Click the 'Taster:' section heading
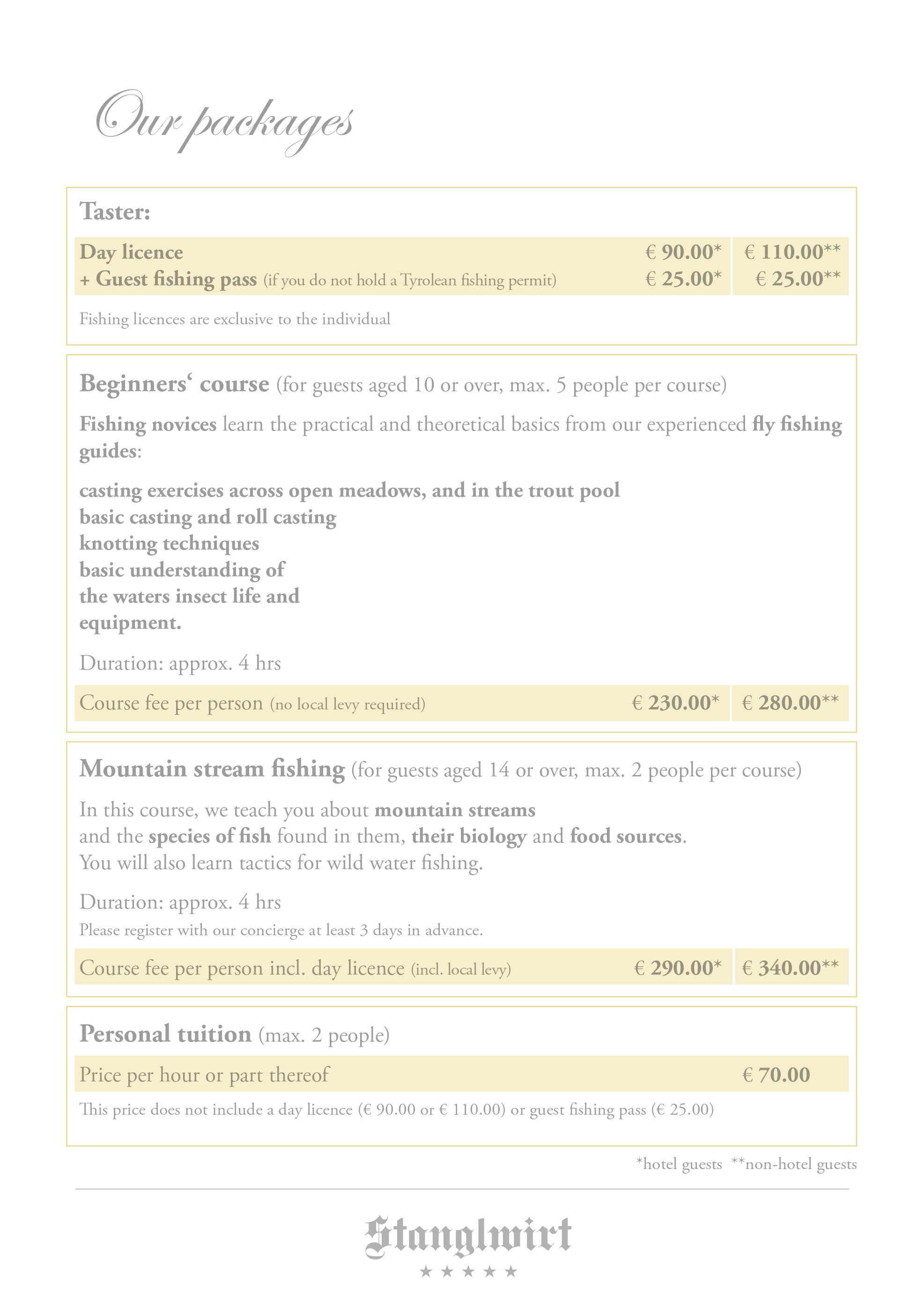Viewport: 924px width, 1312px height. (115, 211)
